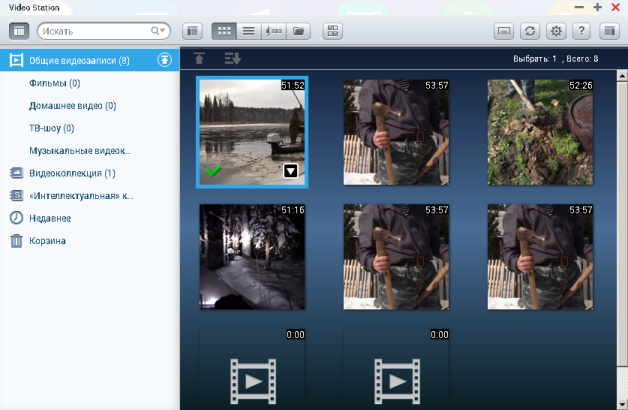
Task: Close Video Station with red X
Action: click(616, 7)
